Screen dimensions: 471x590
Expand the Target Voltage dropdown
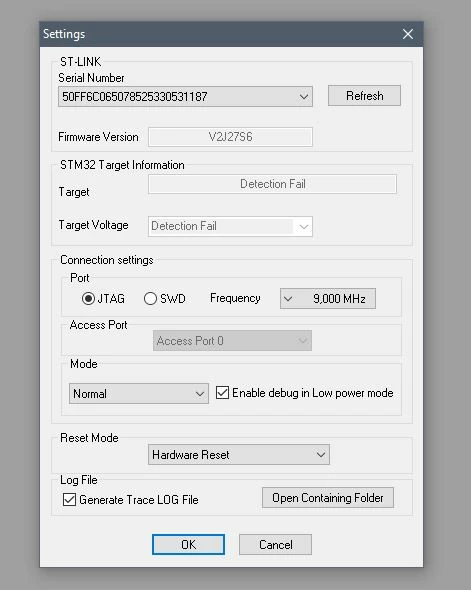230,226
